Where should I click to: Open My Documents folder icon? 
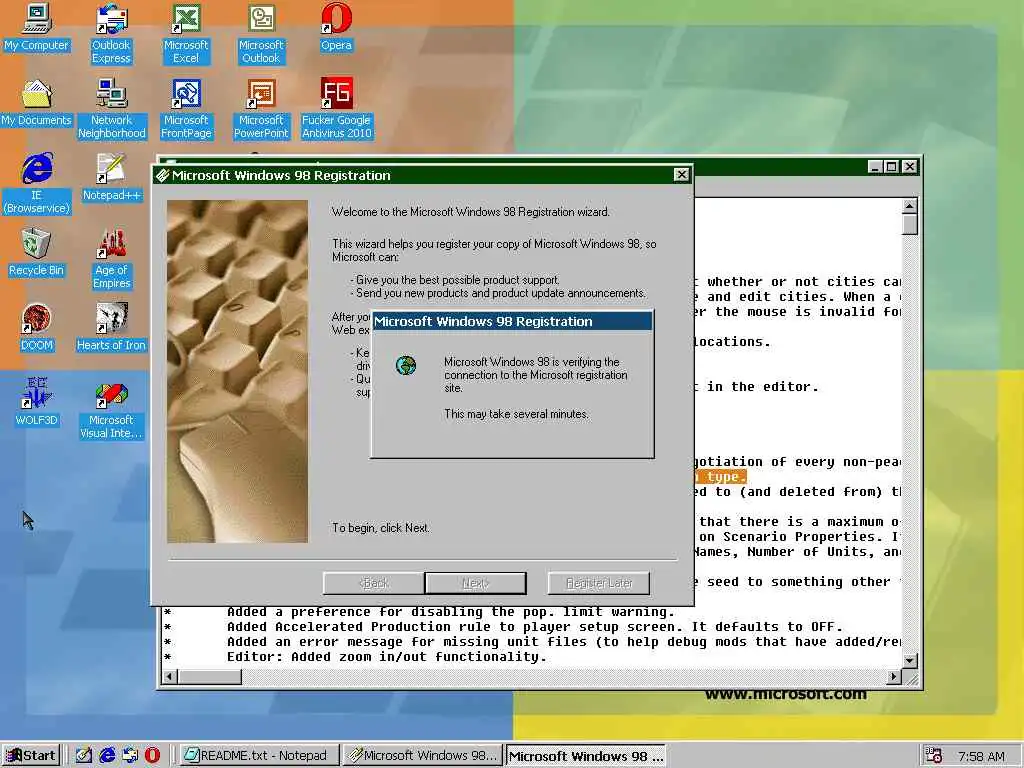(37, 103)
